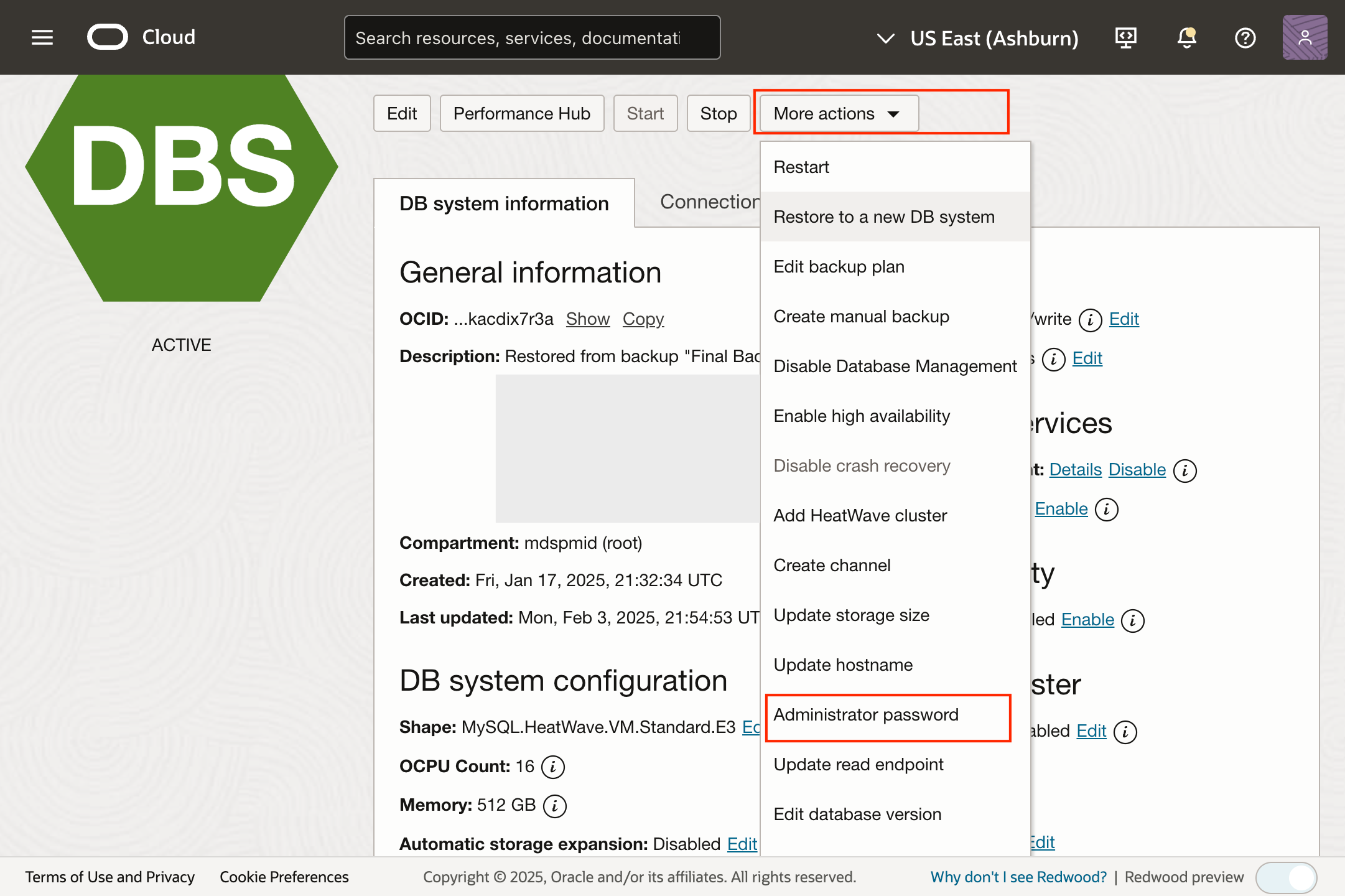Open the Help question mark icon
This screenshot has height=896, width=1345.
pyautogui.click(x=1245, y=37)
